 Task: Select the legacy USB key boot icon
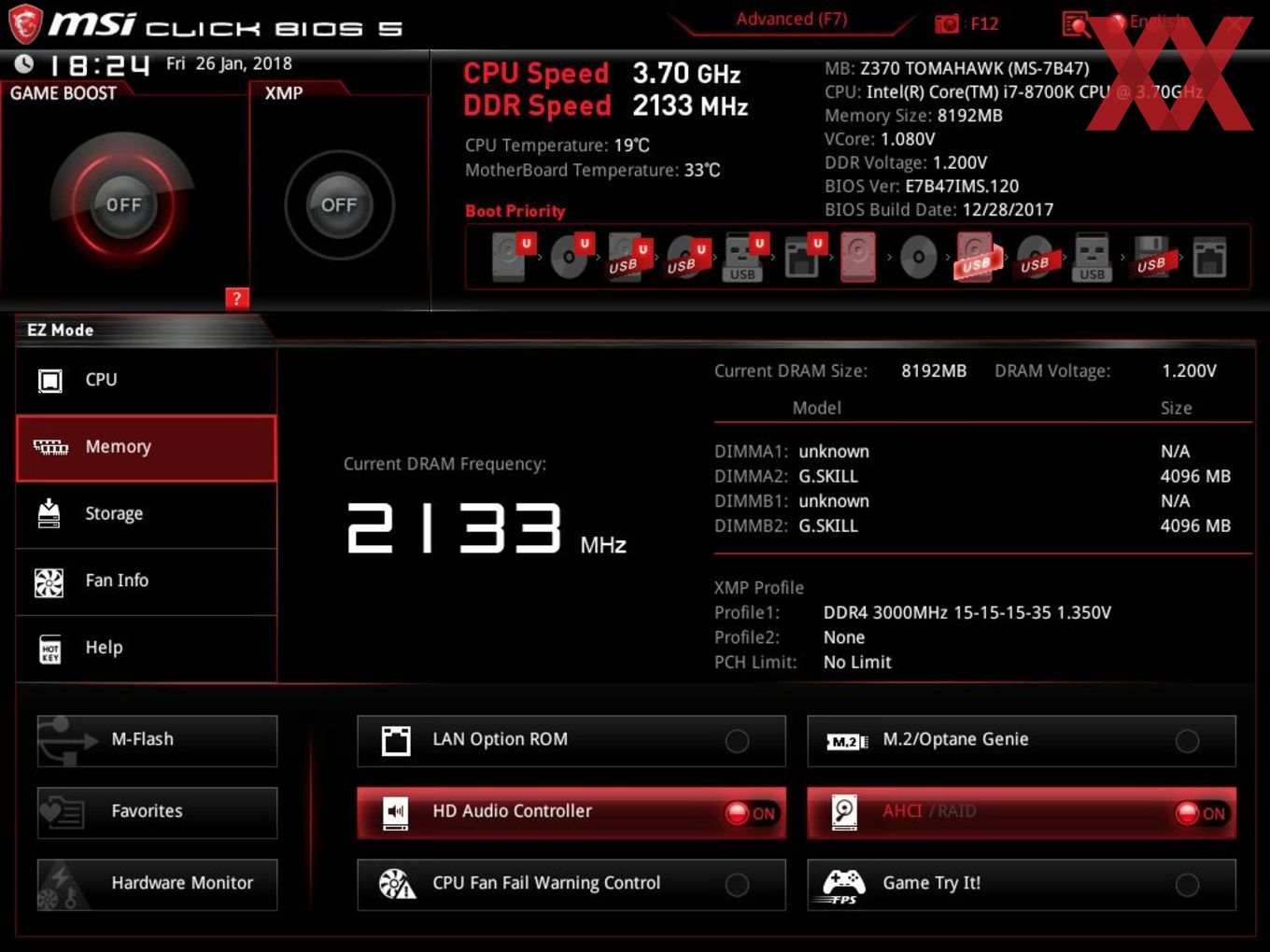click(1092, 257)
